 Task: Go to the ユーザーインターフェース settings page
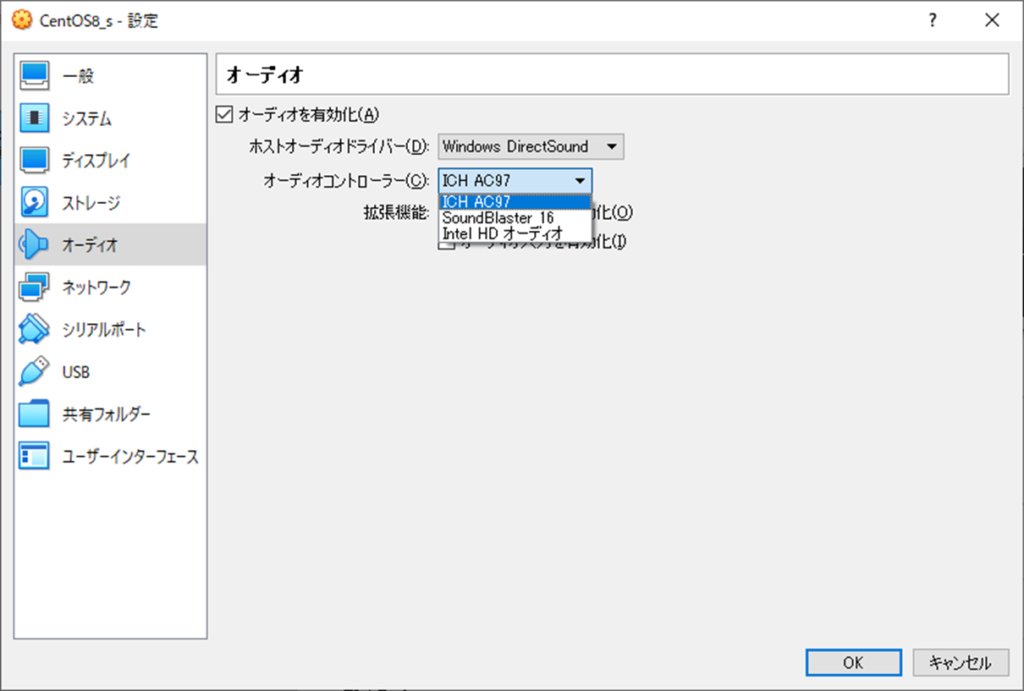point(110,457)
